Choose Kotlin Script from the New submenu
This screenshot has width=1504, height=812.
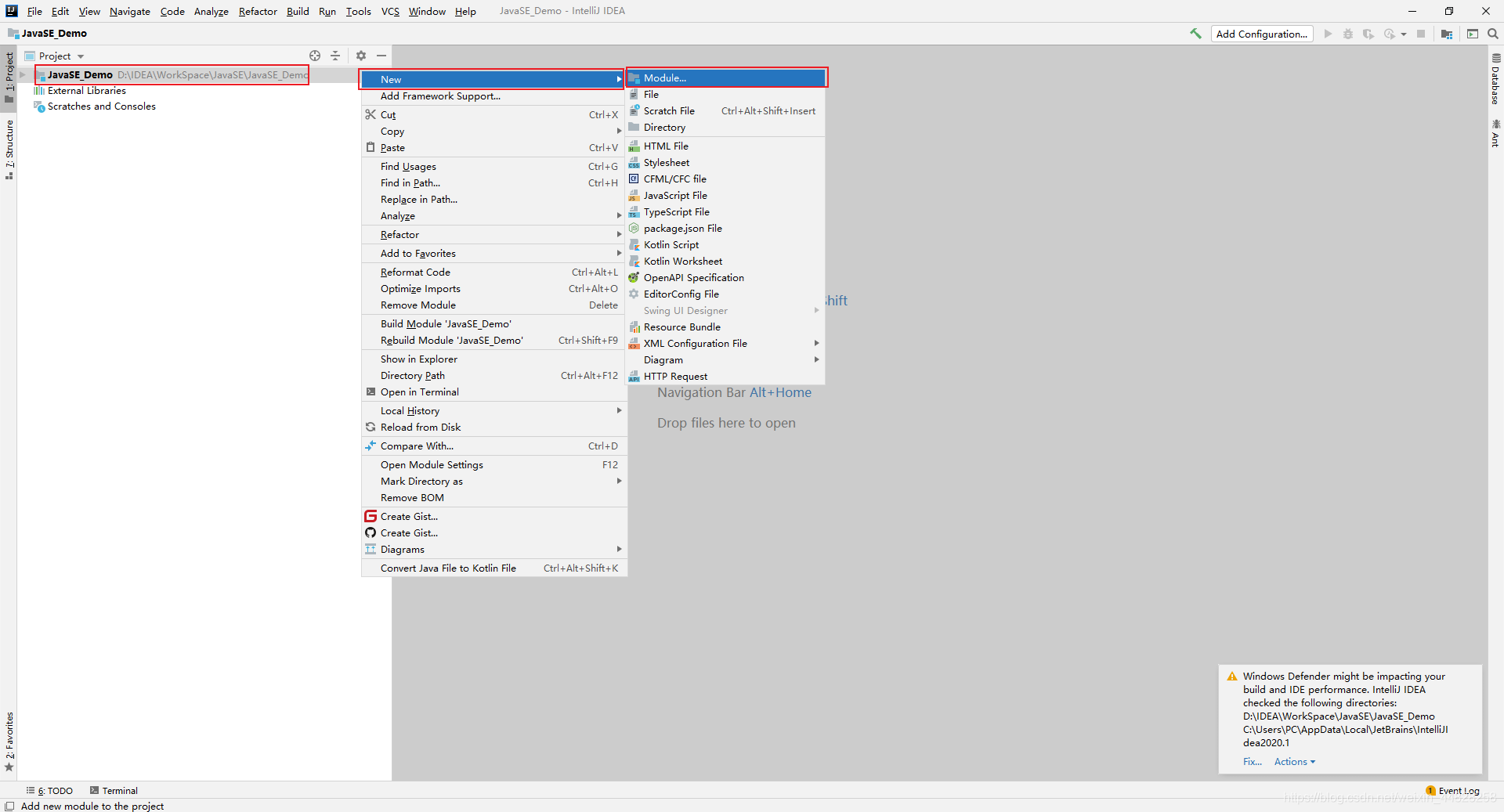point(726,245)
